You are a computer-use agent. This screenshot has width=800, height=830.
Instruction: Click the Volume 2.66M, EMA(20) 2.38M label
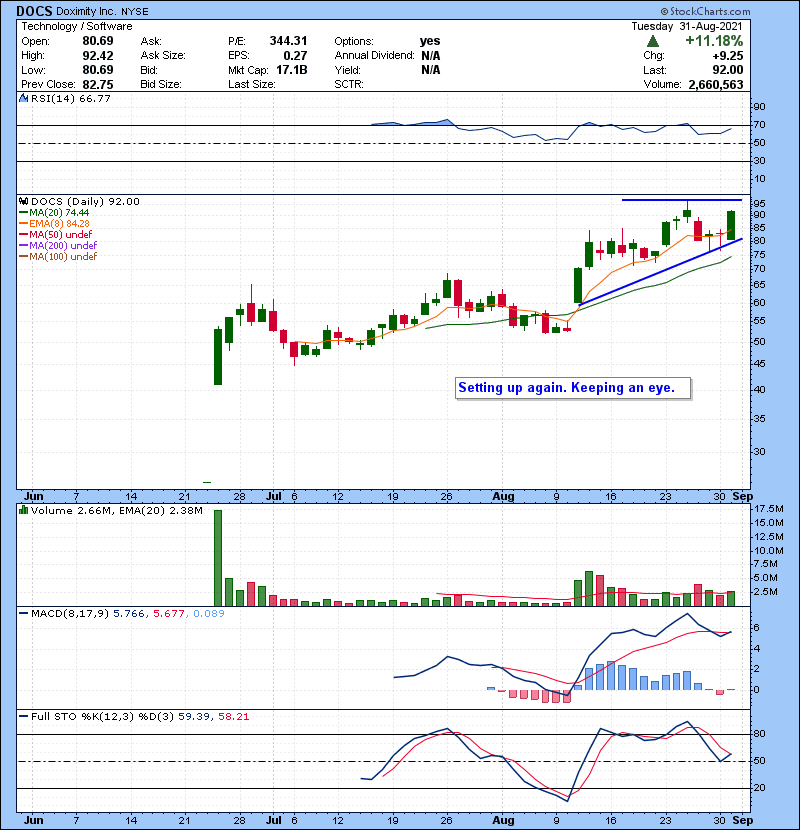pos(116,511)
